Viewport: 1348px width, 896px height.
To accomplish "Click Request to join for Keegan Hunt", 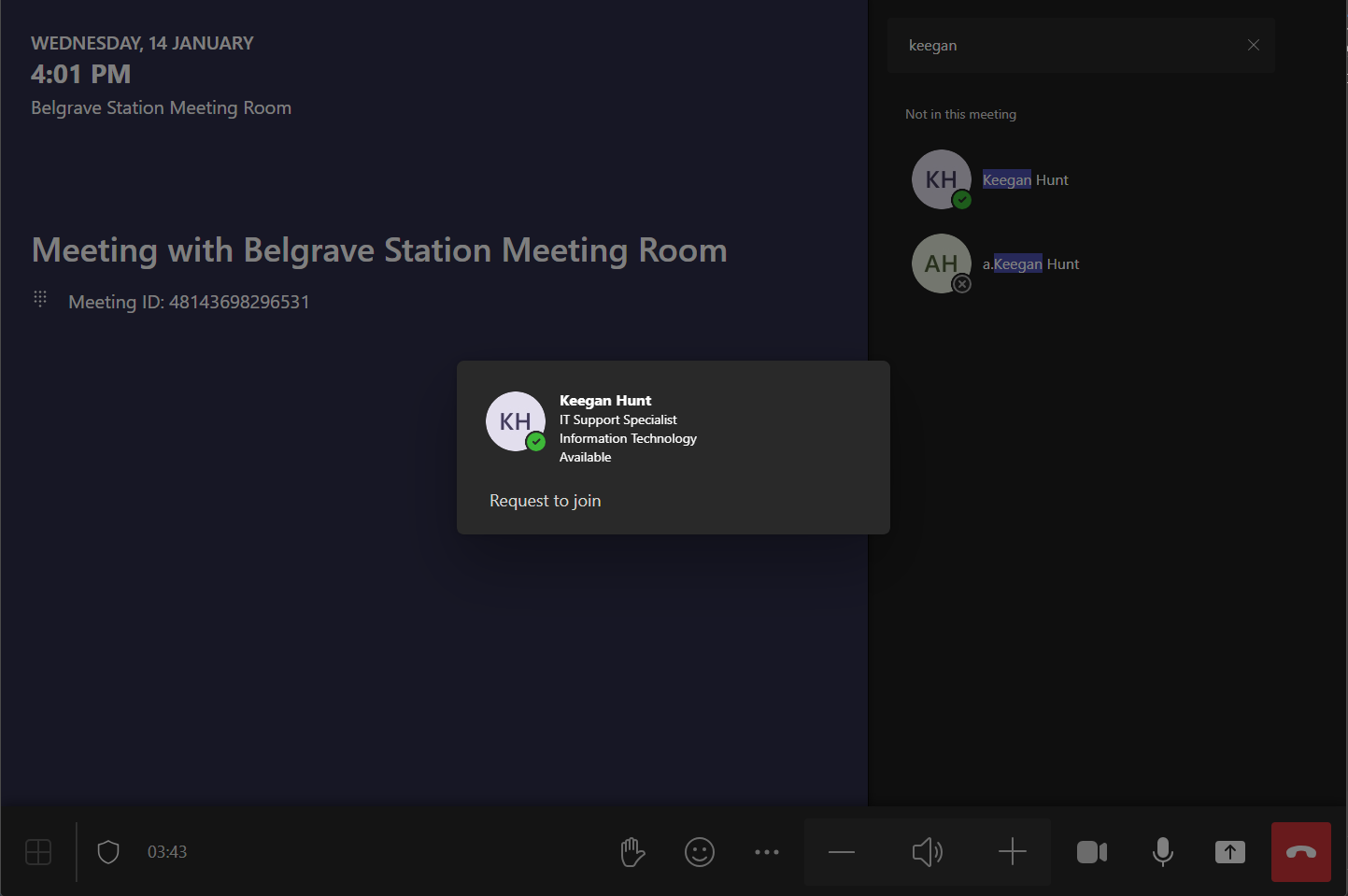I will coord(546,501).
